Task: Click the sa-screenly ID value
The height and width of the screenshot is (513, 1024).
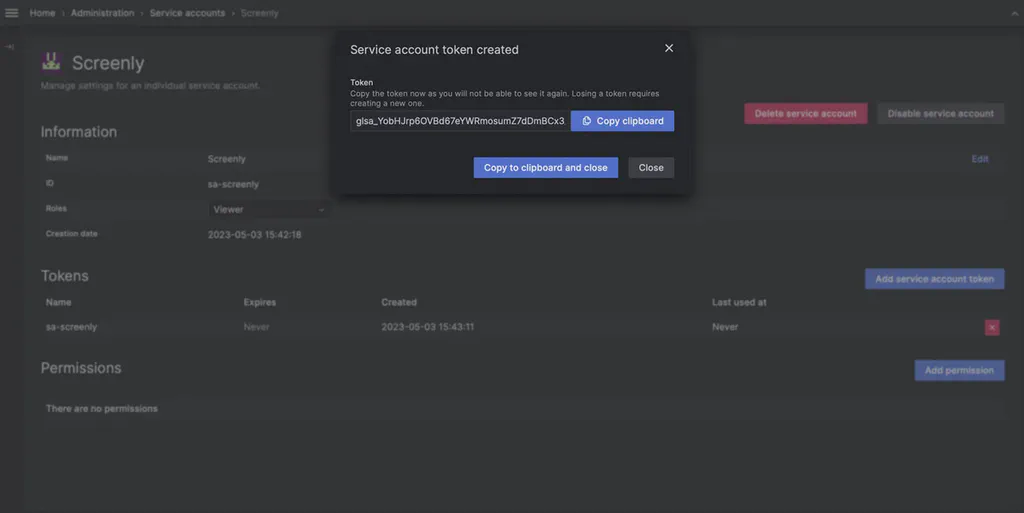Action: point(233,184)
